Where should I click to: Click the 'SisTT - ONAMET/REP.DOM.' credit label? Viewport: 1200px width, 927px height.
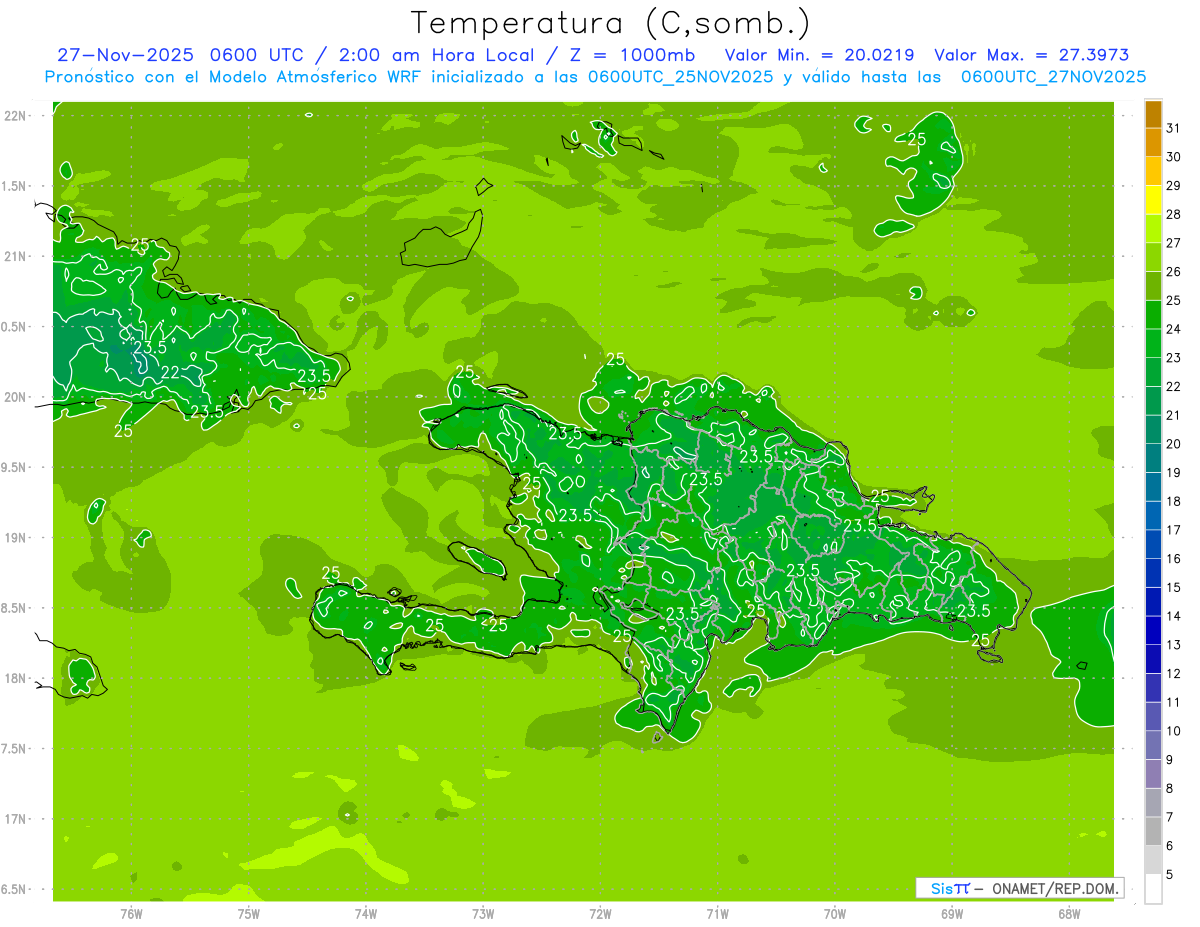click(1019, 888)
